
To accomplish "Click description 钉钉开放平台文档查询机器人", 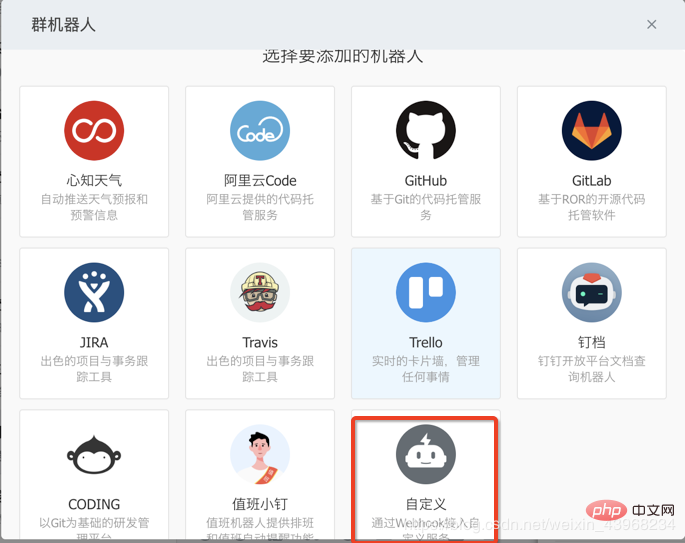I will tap(592, 369).
